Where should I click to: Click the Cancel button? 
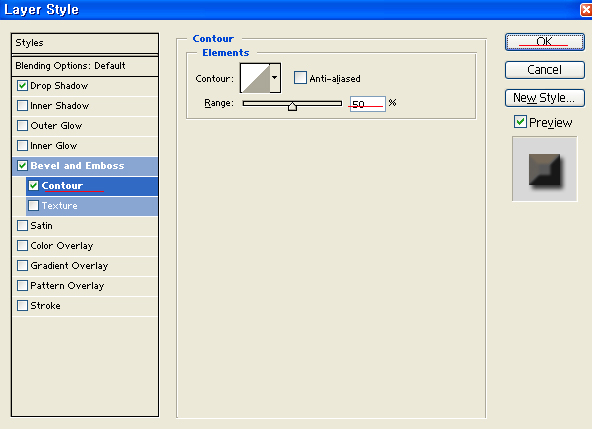[x=544, y=70]
